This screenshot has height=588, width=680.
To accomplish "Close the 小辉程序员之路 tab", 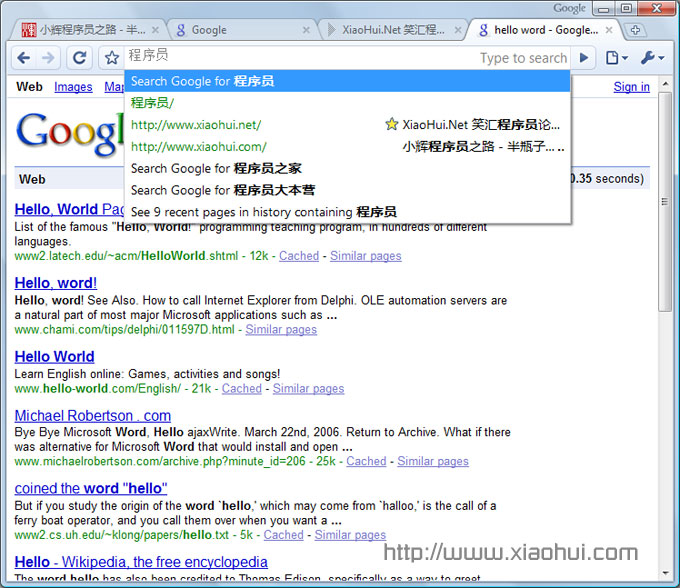I will pyautogui.click(x=155, y=30).
